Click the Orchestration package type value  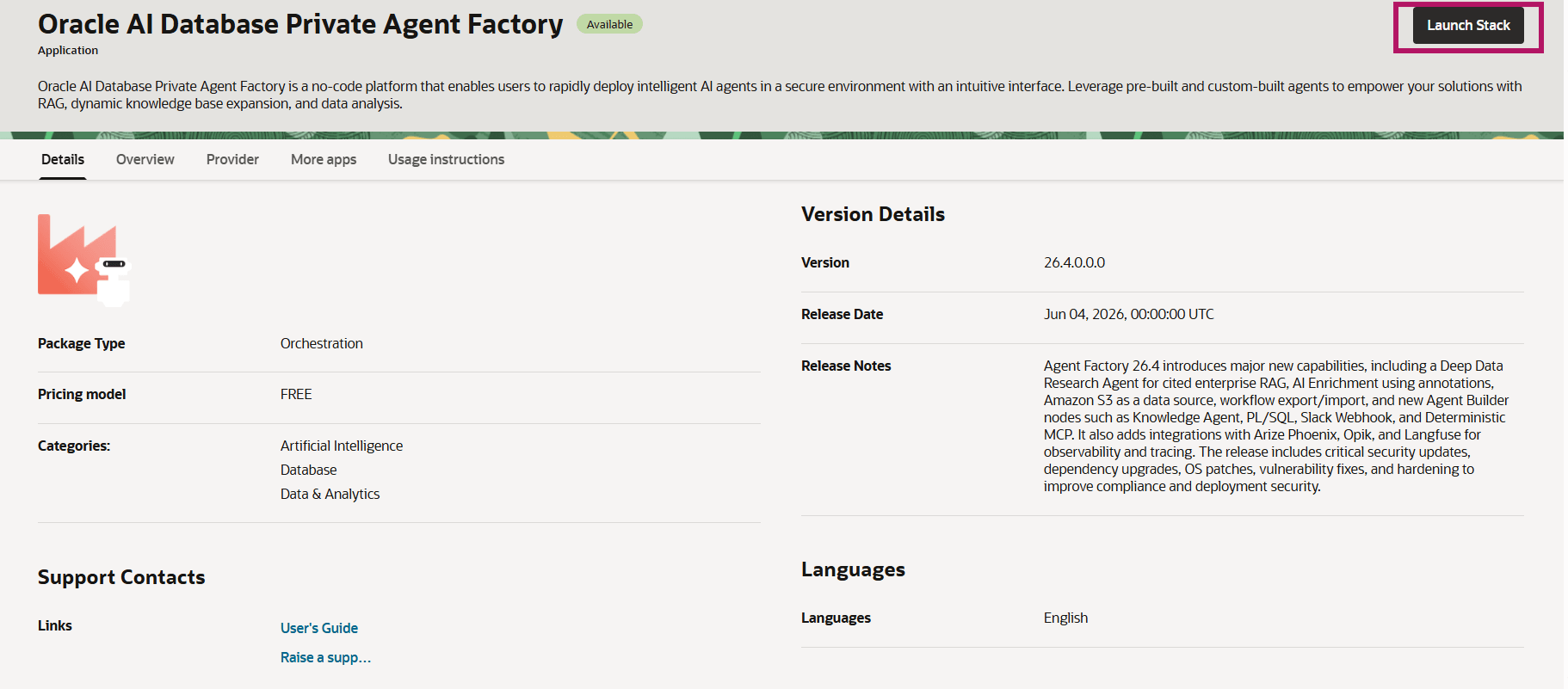[322, 343]
